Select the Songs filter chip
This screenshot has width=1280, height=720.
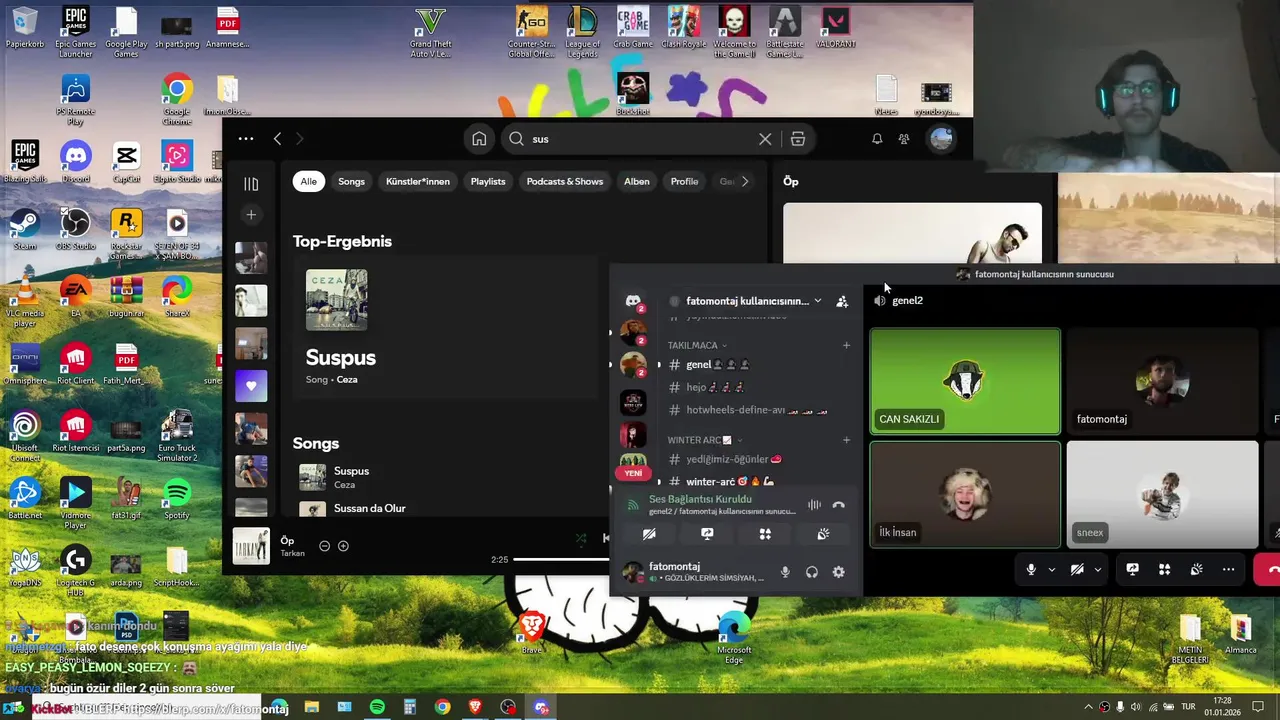coord(351,181)
